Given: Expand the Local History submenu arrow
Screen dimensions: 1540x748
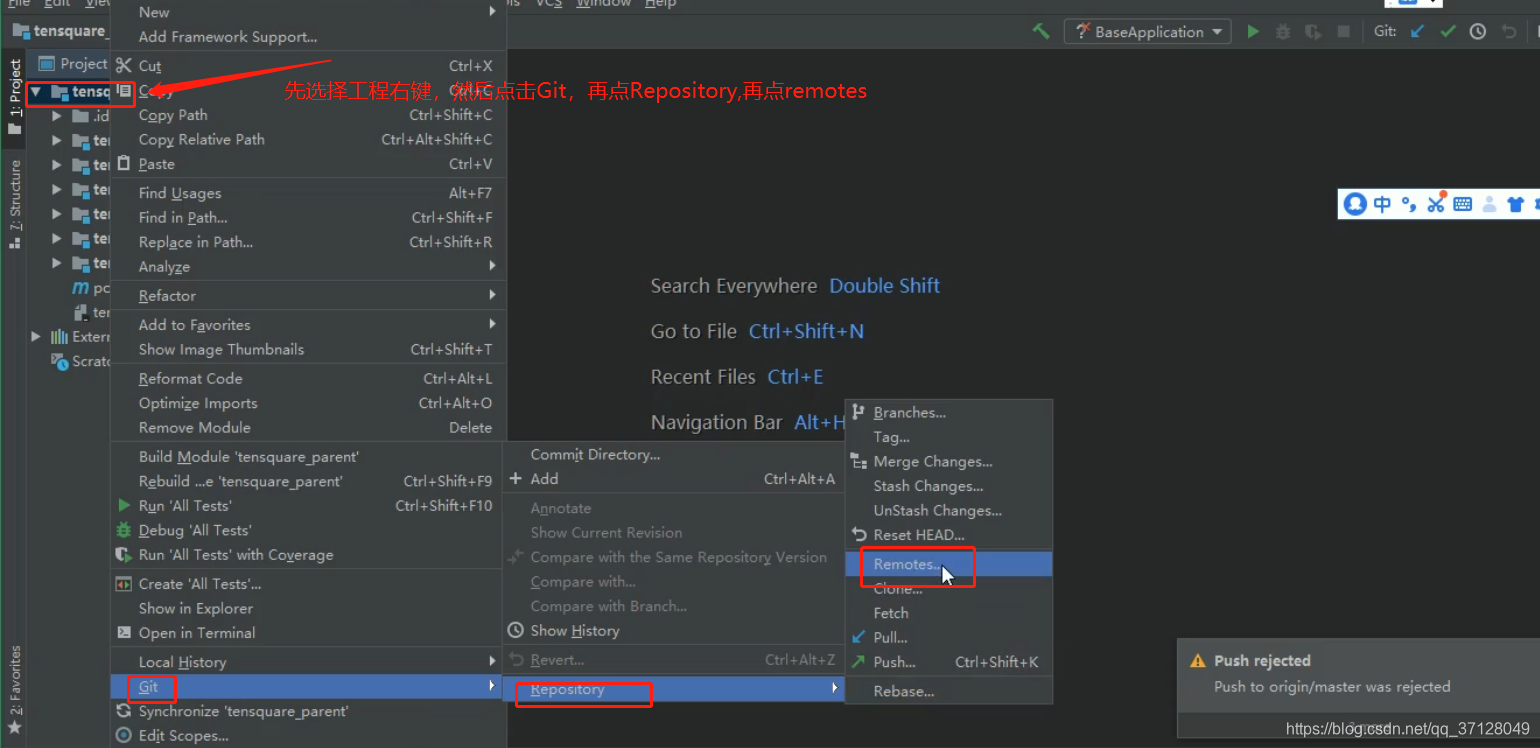Looking at the screenshot, I should click(x=492, y=661).
